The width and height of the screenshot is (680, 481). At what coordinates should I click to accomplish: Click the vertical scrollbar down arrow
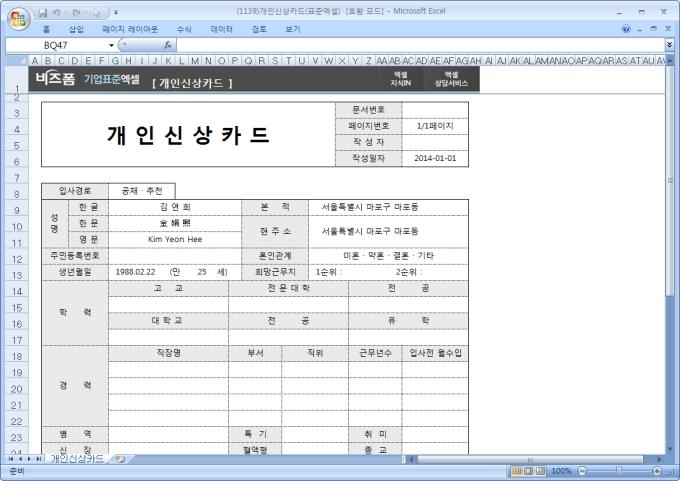pos(670,449)
